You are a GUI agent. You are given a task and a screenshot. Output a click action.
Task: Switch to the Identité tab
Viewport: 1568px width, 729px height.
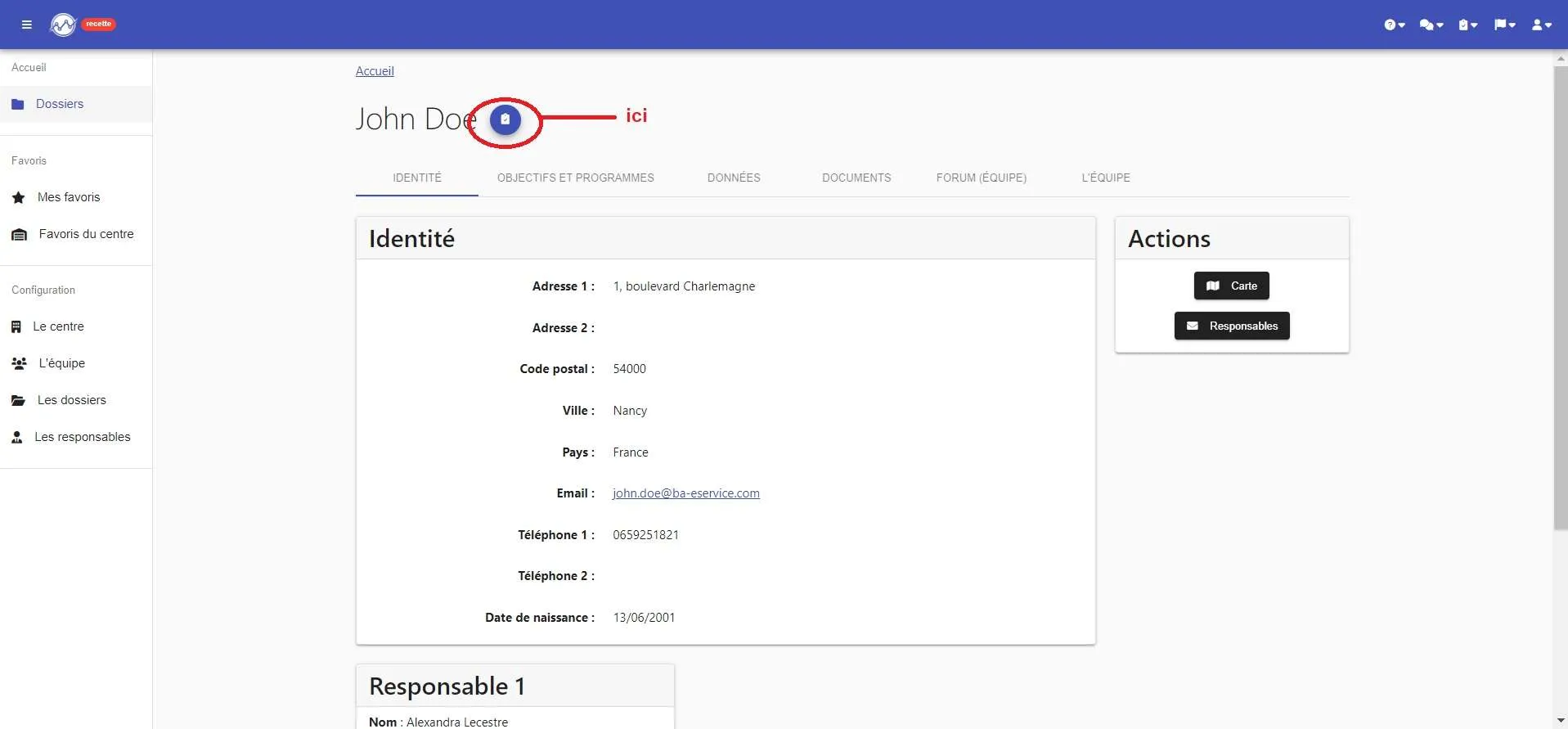coord(417,178)
